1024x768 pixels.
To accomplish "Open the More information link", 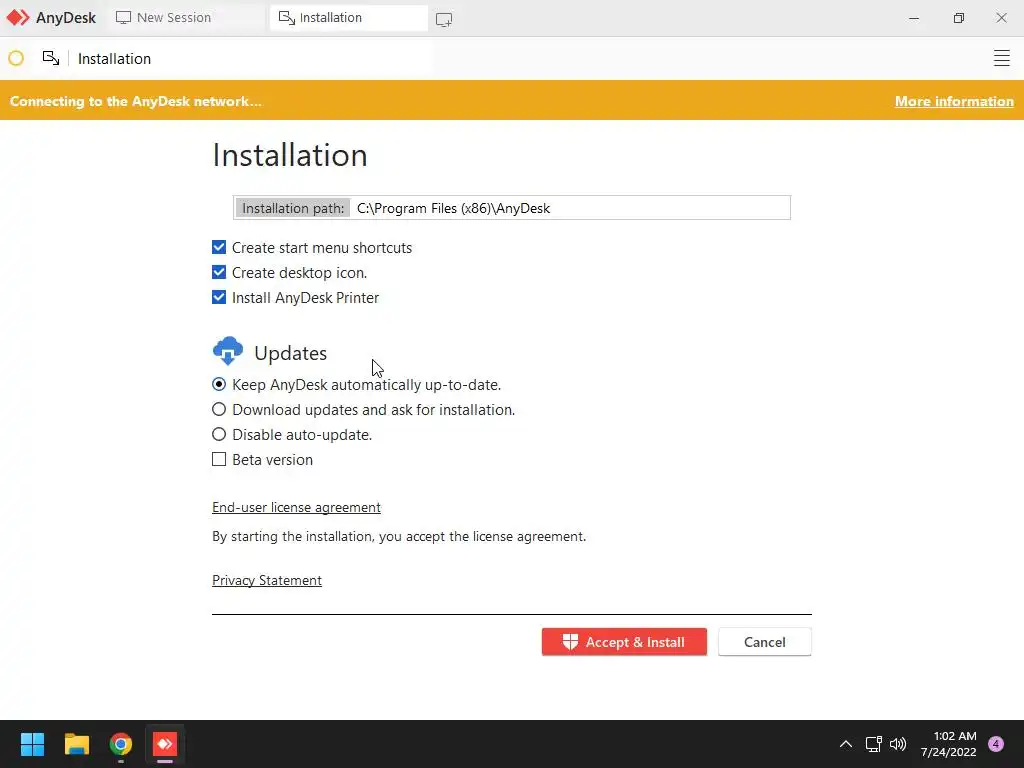I will [x=954, y=101].
